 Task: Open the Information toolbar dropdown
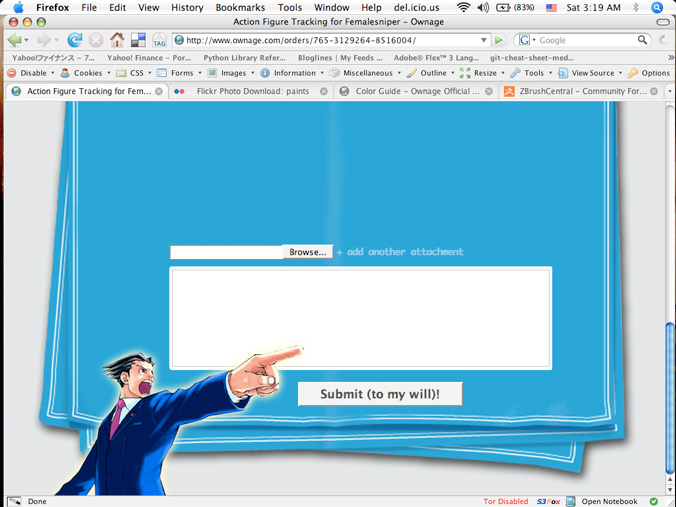(292, 73)
